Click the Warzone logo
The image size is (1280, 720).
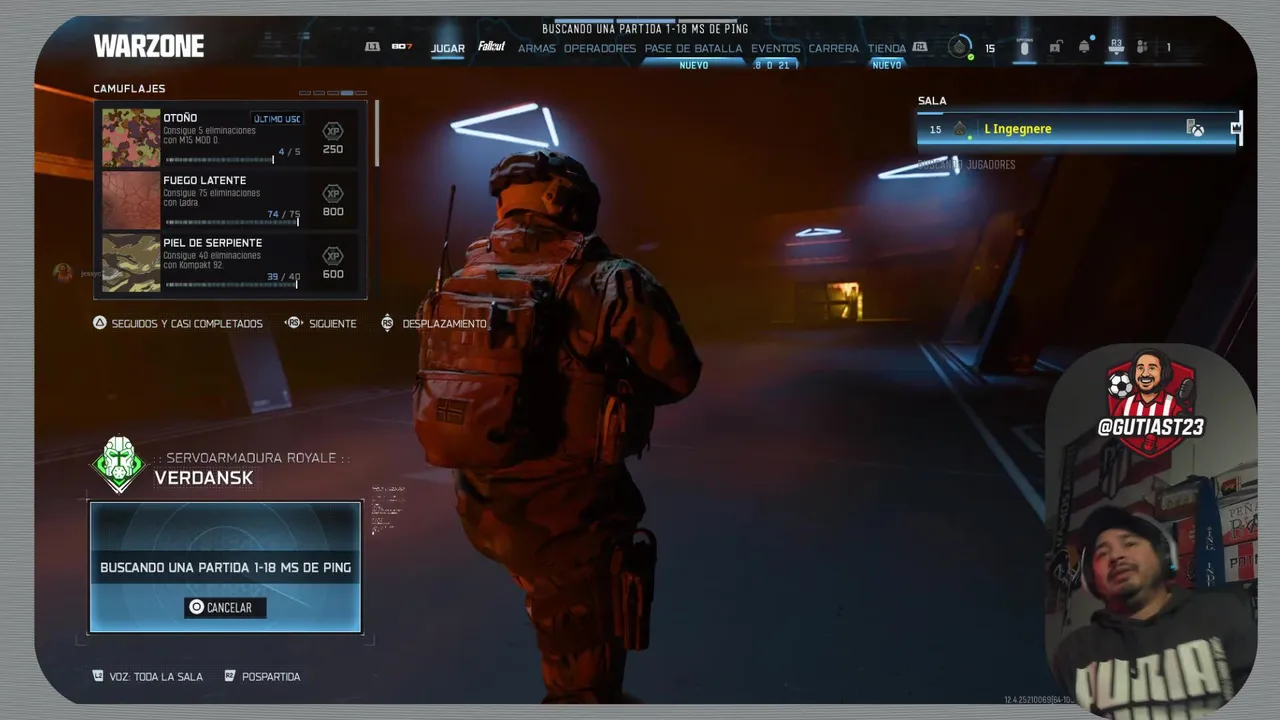tap(149, 46)
